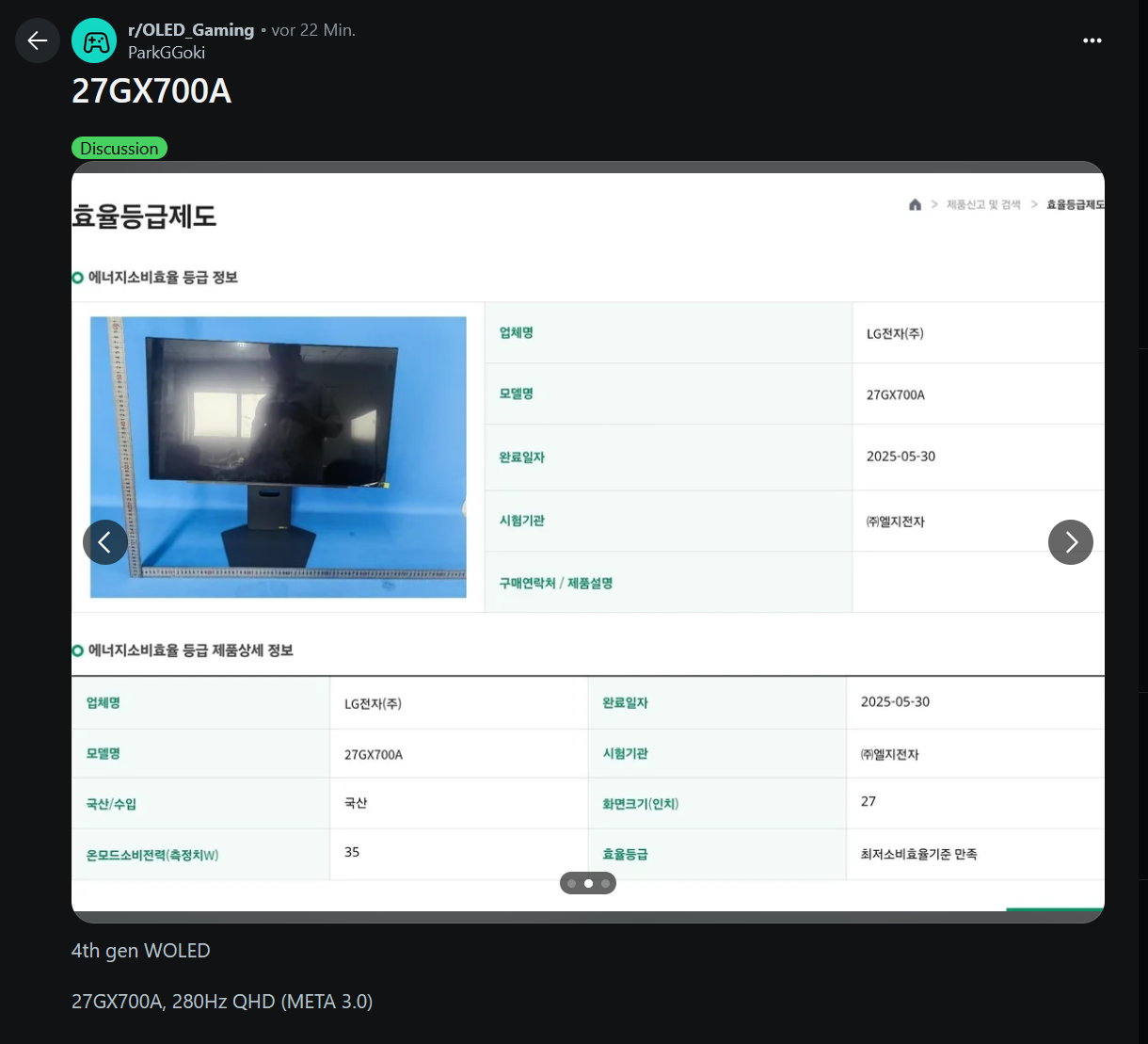Click the r/OLED_Gaming gamepad avatar
The width and height of the screenshot is (1148, 1044).
tap(94, 40)
